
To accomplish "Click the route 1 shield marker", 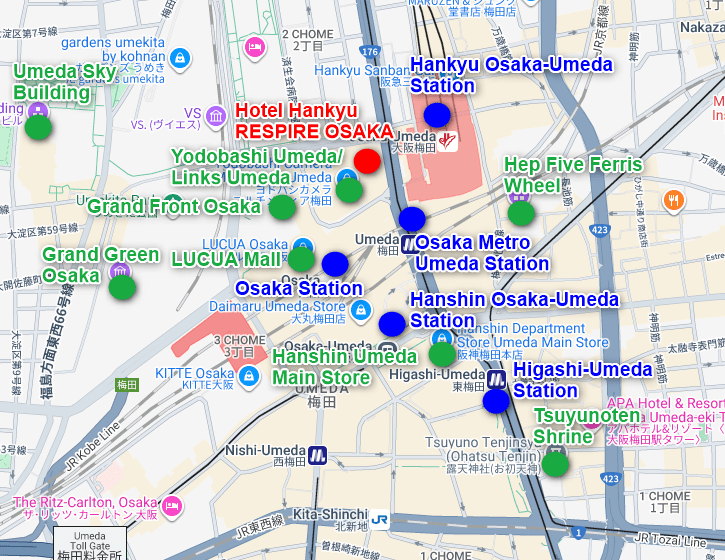I will point(578,533).
